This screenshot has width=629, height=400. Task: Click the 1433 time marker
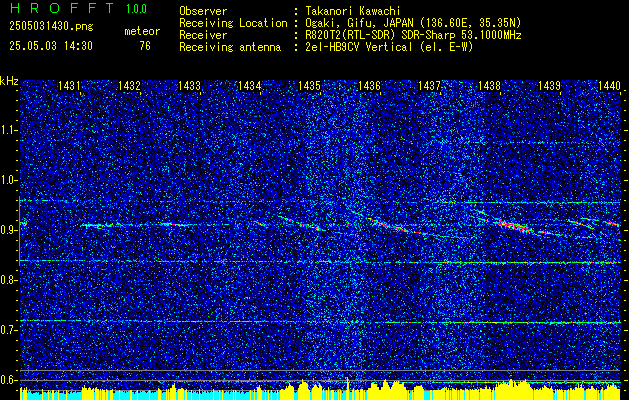click(189, 85)
